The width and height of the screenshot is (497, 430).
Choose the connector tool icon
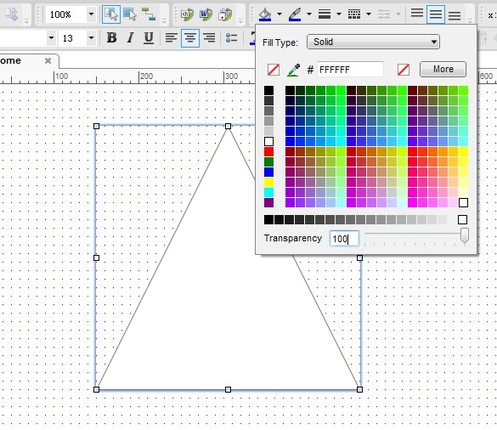click(x=148, y=14)
